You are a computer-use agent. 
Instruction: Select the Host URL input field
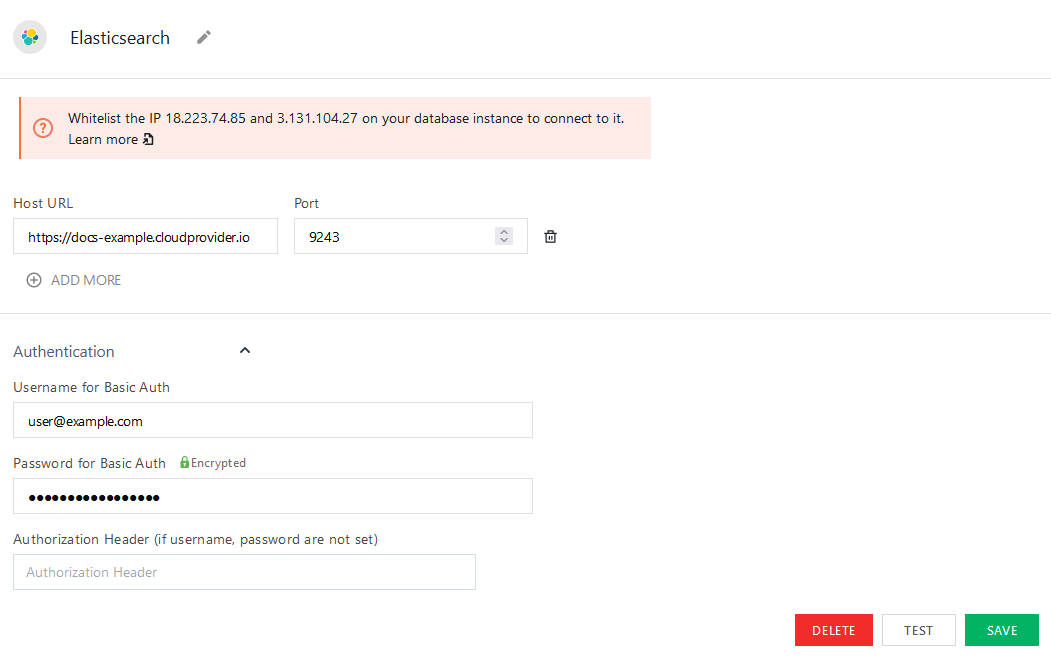(x=145, y=236)
